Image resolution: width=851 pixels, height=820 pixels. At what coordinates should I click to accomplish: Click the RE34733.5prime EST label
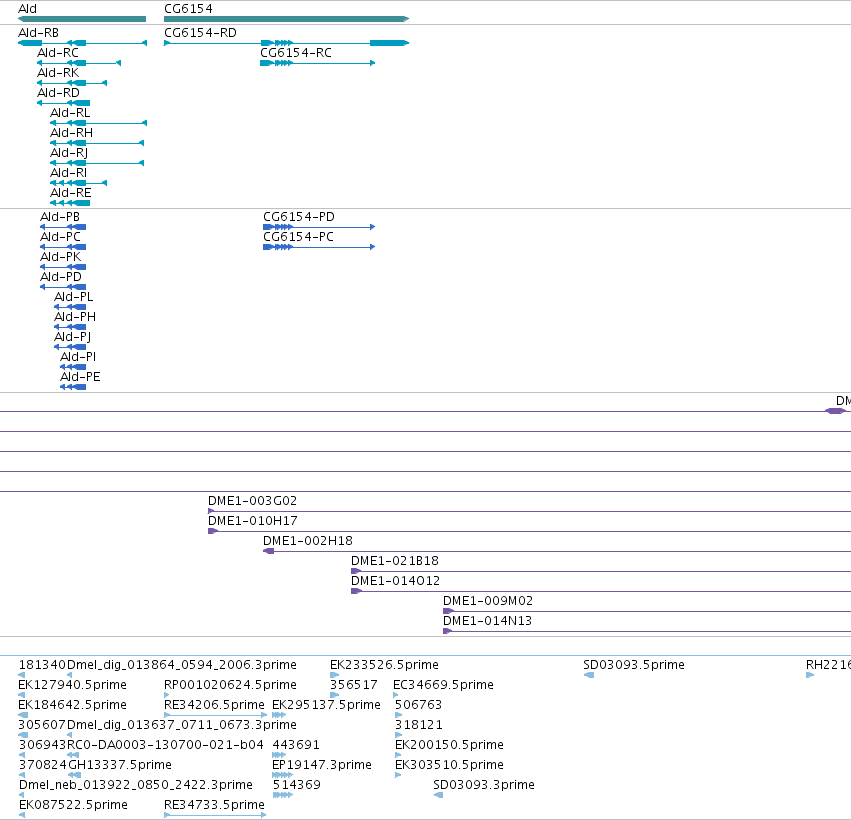(x=214, y=805)
